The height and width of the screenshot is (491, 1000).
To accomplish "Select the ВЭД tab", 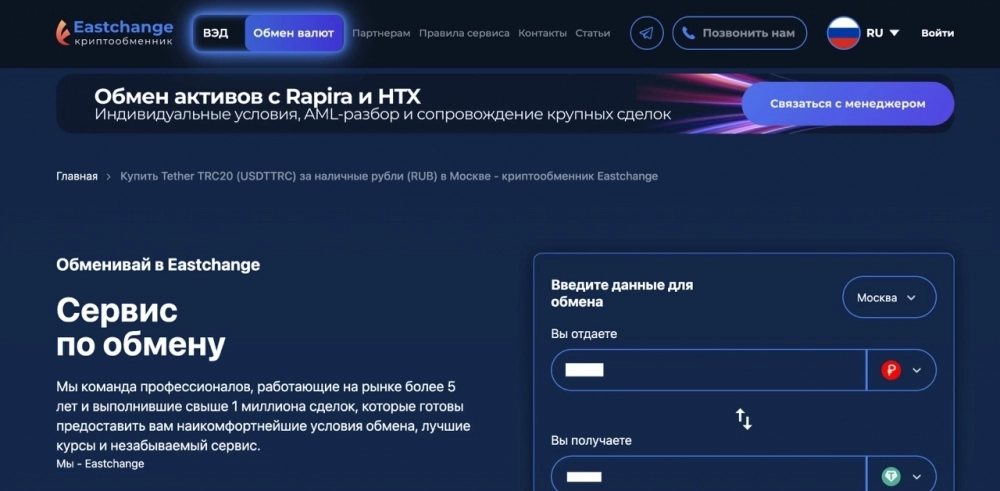I will pos(216,33).
